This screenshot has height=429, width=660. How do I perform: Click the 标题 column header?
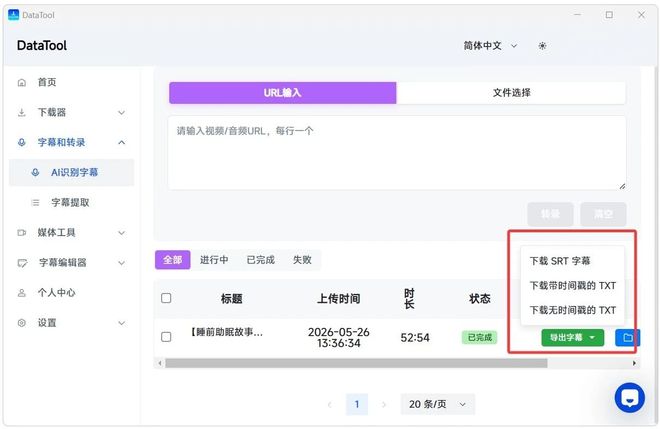click(x=232, y=299)
